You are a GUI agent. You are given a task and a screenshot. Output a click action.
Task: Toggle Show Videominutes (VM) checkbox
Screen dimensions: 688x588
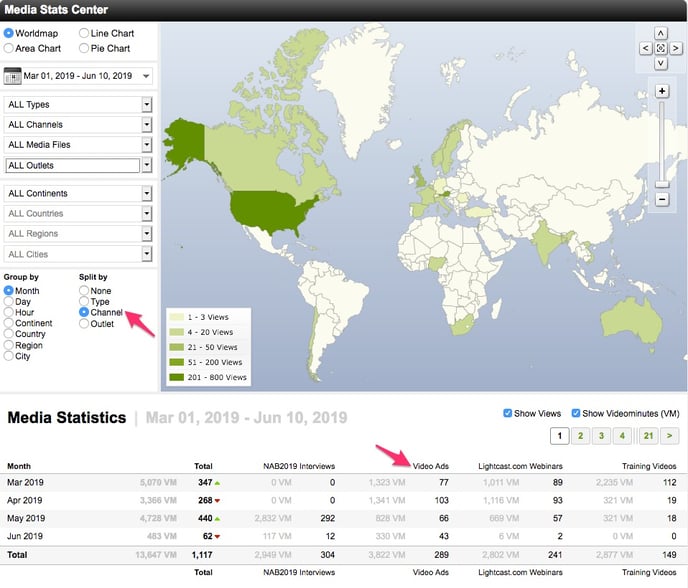[x=577, y=413]
